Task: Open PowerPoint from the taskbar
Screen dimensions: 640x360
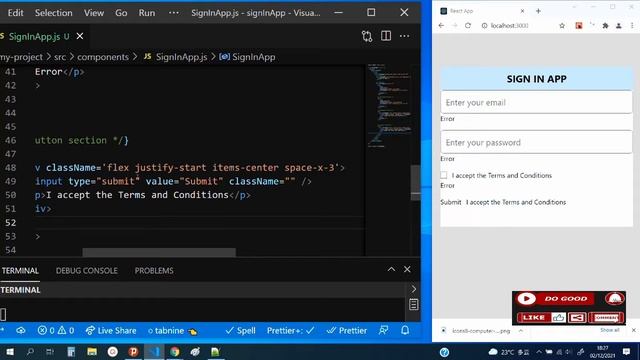Action: 133,351
